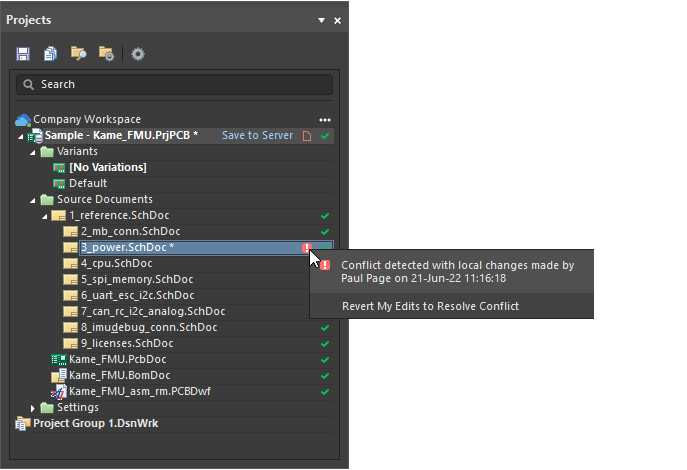The width and height of the screenshot is (687, 470).
Task: Open the Company Workspace ellipsis menu
Action: [325, 120]
